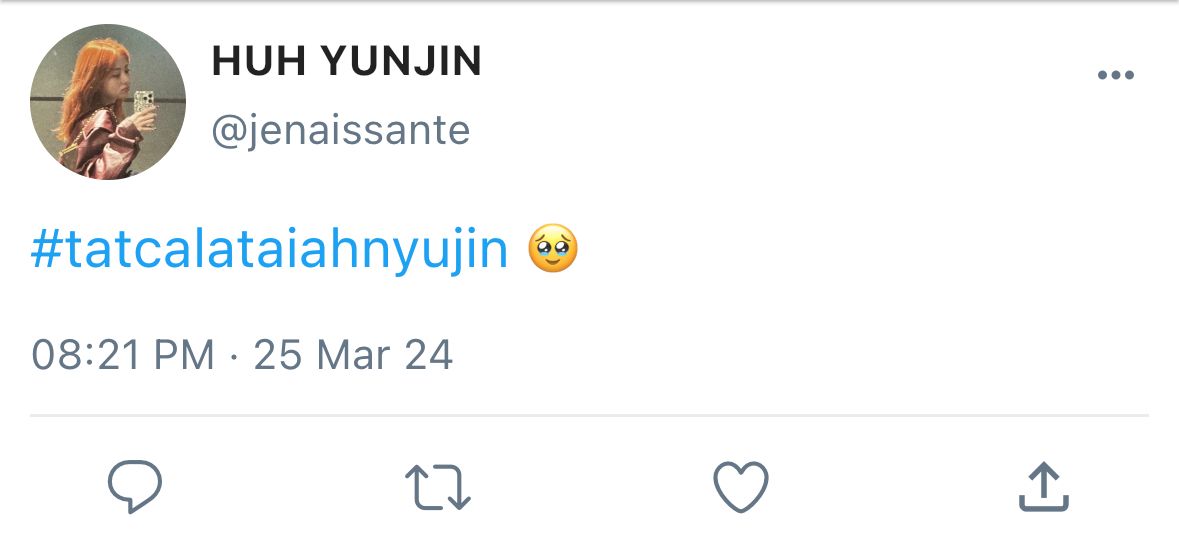Image resolution: width=1179 pixels, height=552 pixels.
Task: Open the three-dot more options menu
Action: [x=1116, y=74]
